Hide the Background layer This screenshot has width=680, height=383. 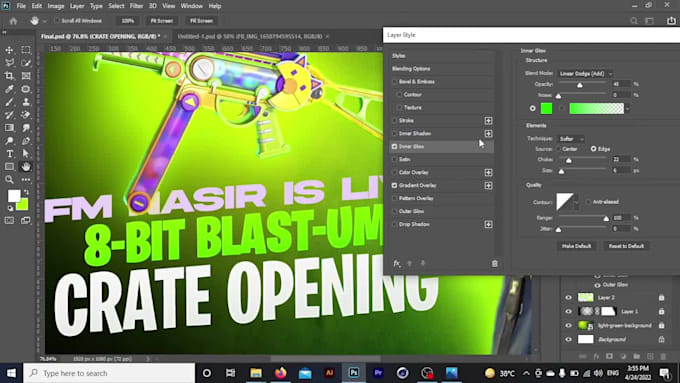pos(568,339)
